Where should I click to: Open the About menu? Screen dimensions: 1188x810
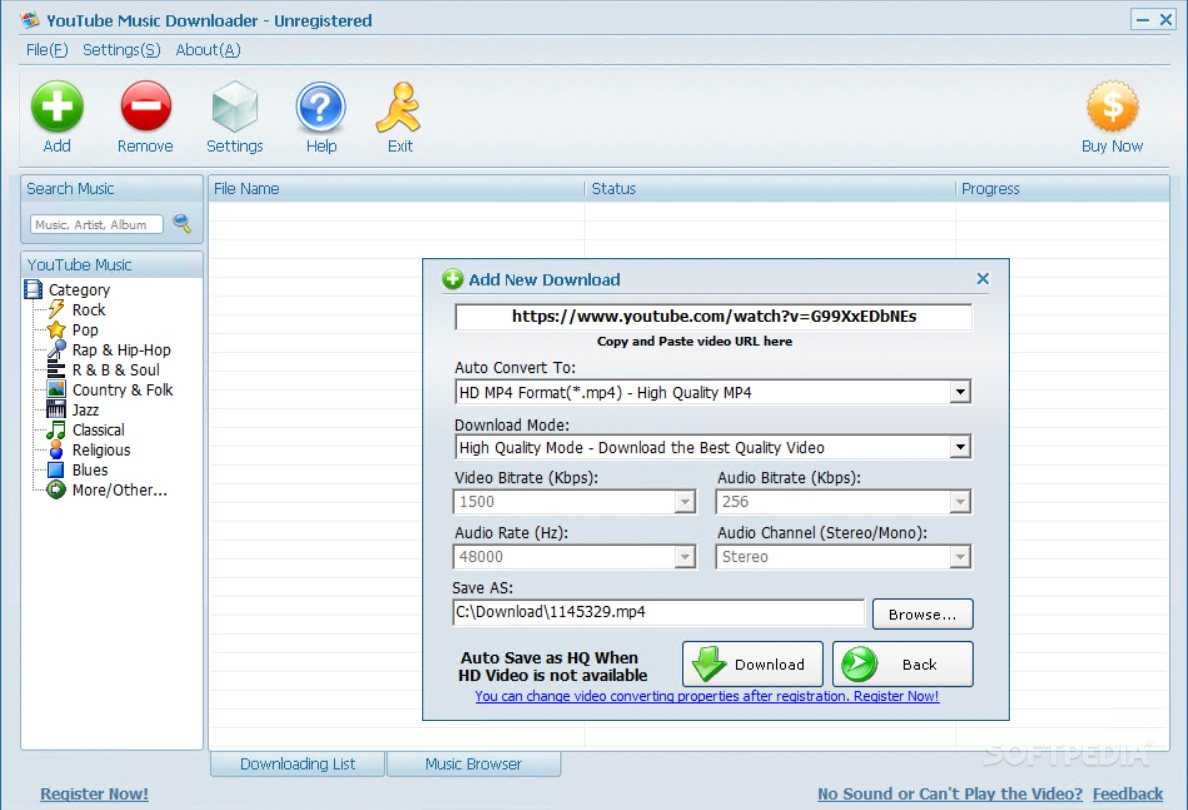[x=208, y=50]
